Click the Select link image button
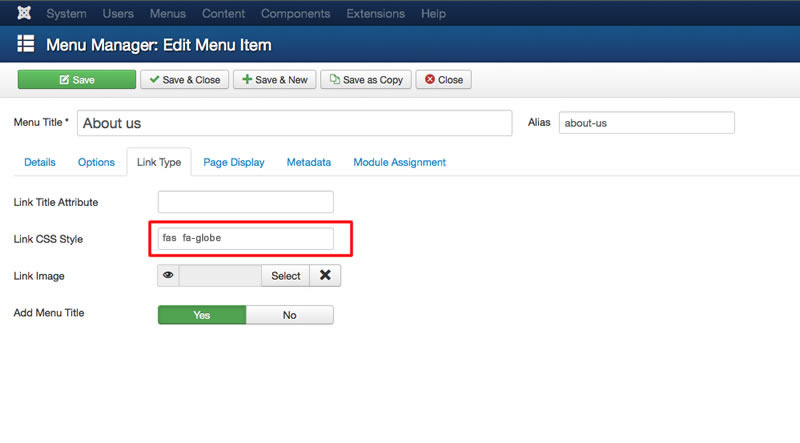800x443 pixels. coord(286,276)
